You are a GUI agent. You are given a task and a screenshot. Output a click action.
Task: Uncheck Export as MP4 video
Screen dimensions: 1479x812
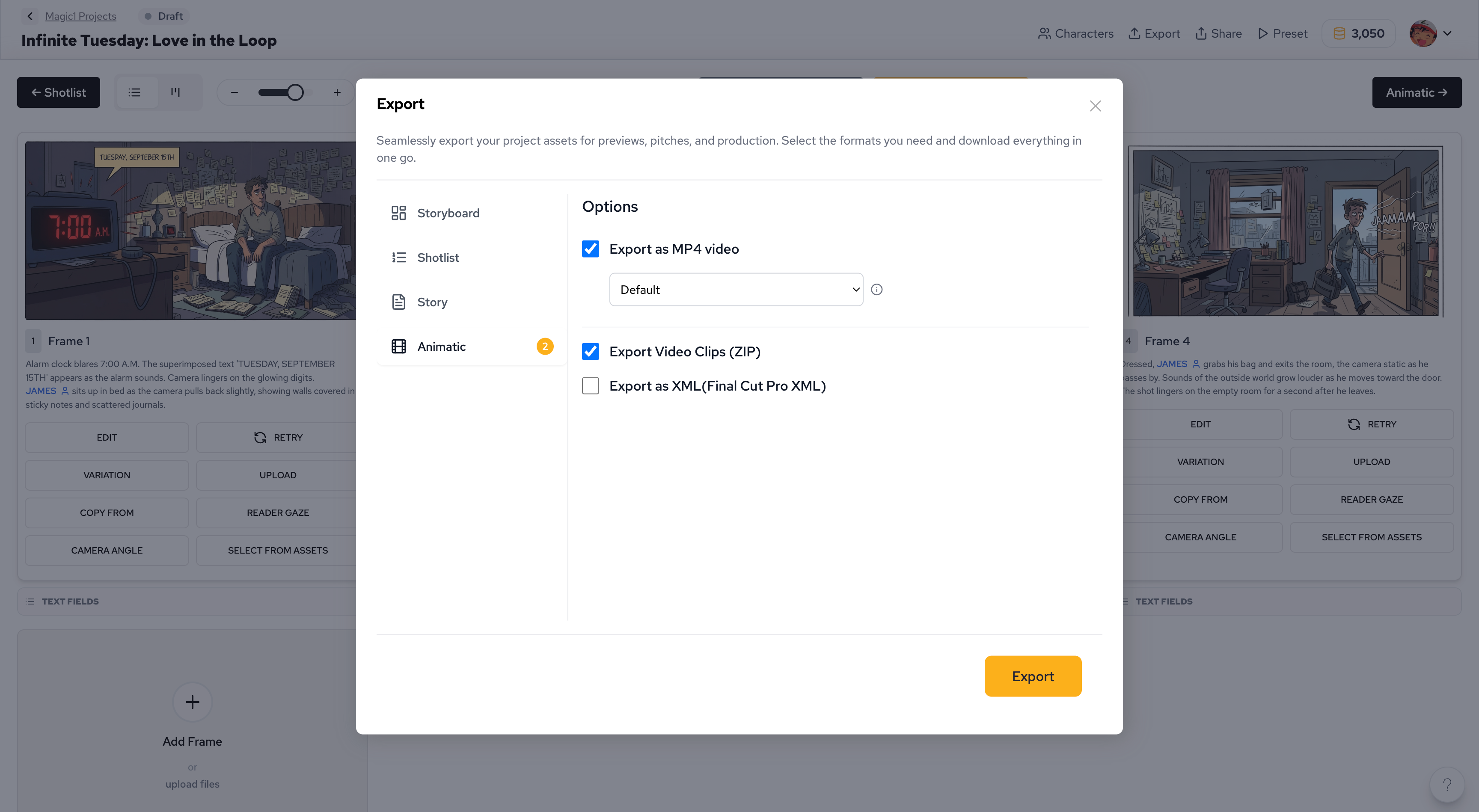pyautogui.click(x=590, y=249)
